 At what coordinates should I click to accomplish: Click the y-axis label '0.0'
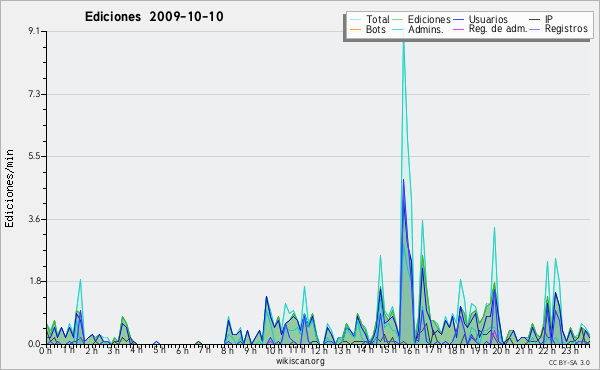click(34, 344)
